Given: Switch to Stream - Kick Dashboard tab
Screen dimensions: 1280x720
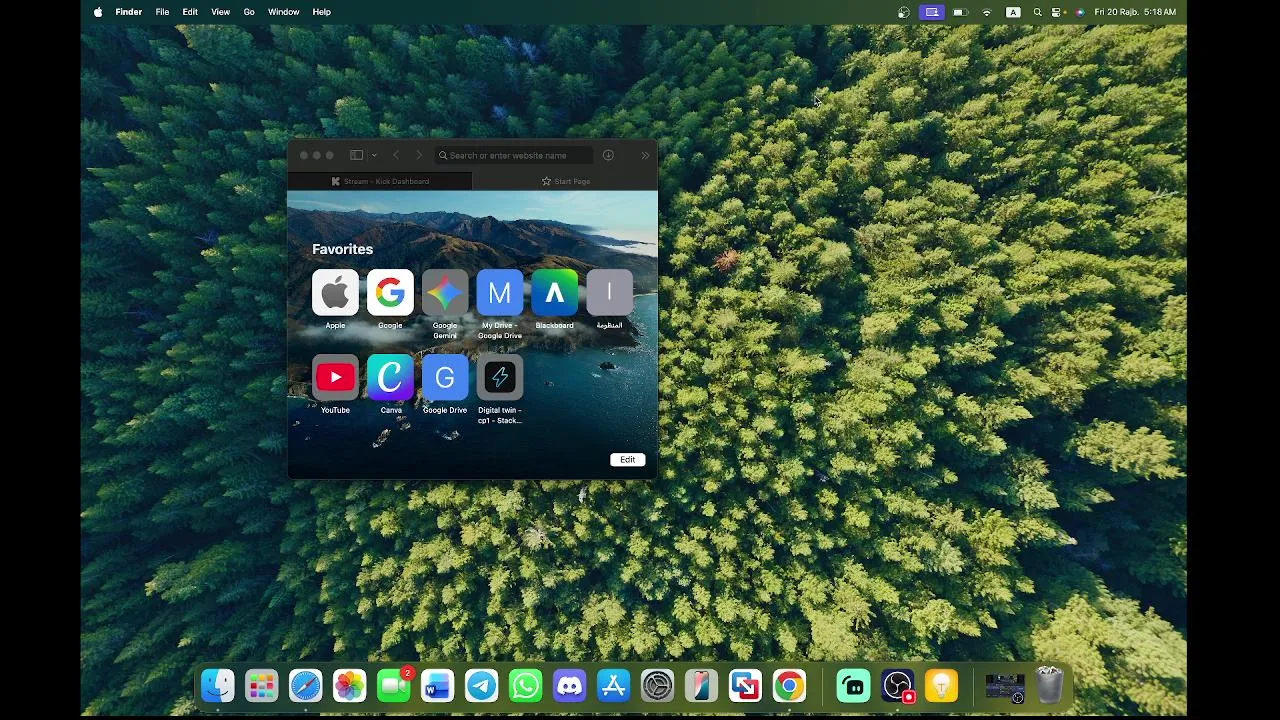Looking at the screenshot, I should [x=380, y=181].
